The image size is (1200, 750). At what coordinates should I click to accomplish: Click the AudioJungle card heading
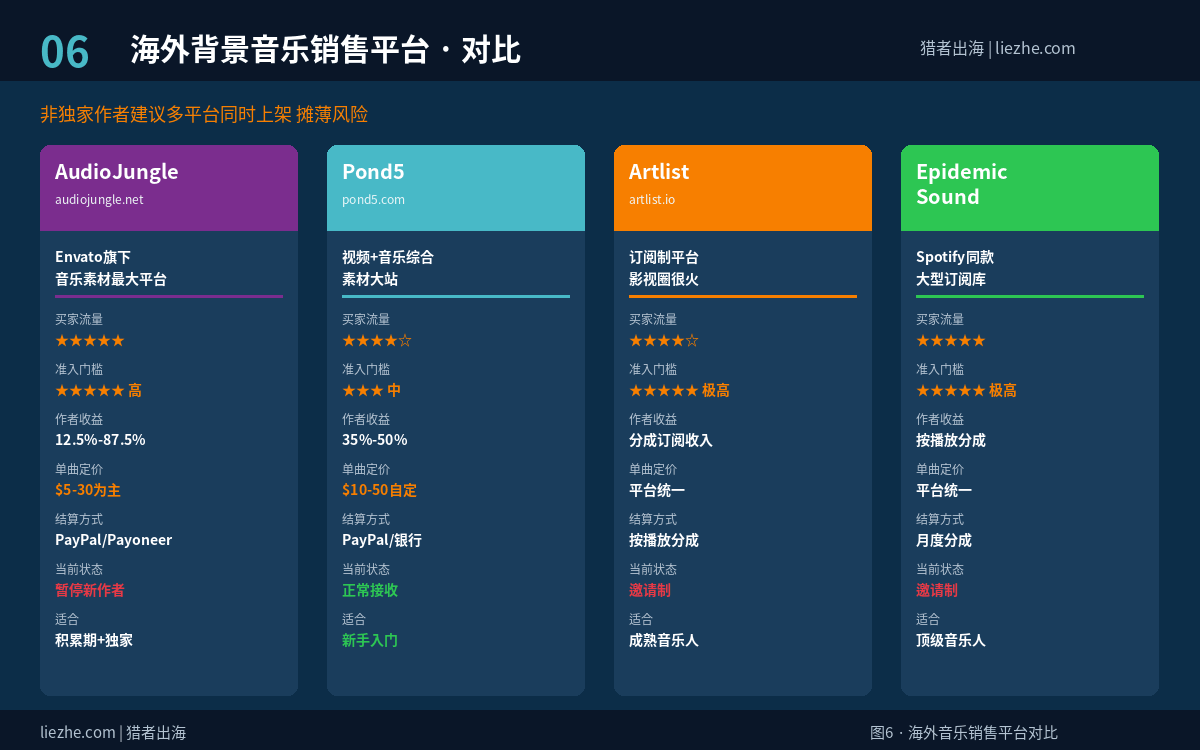coord(117,171)
